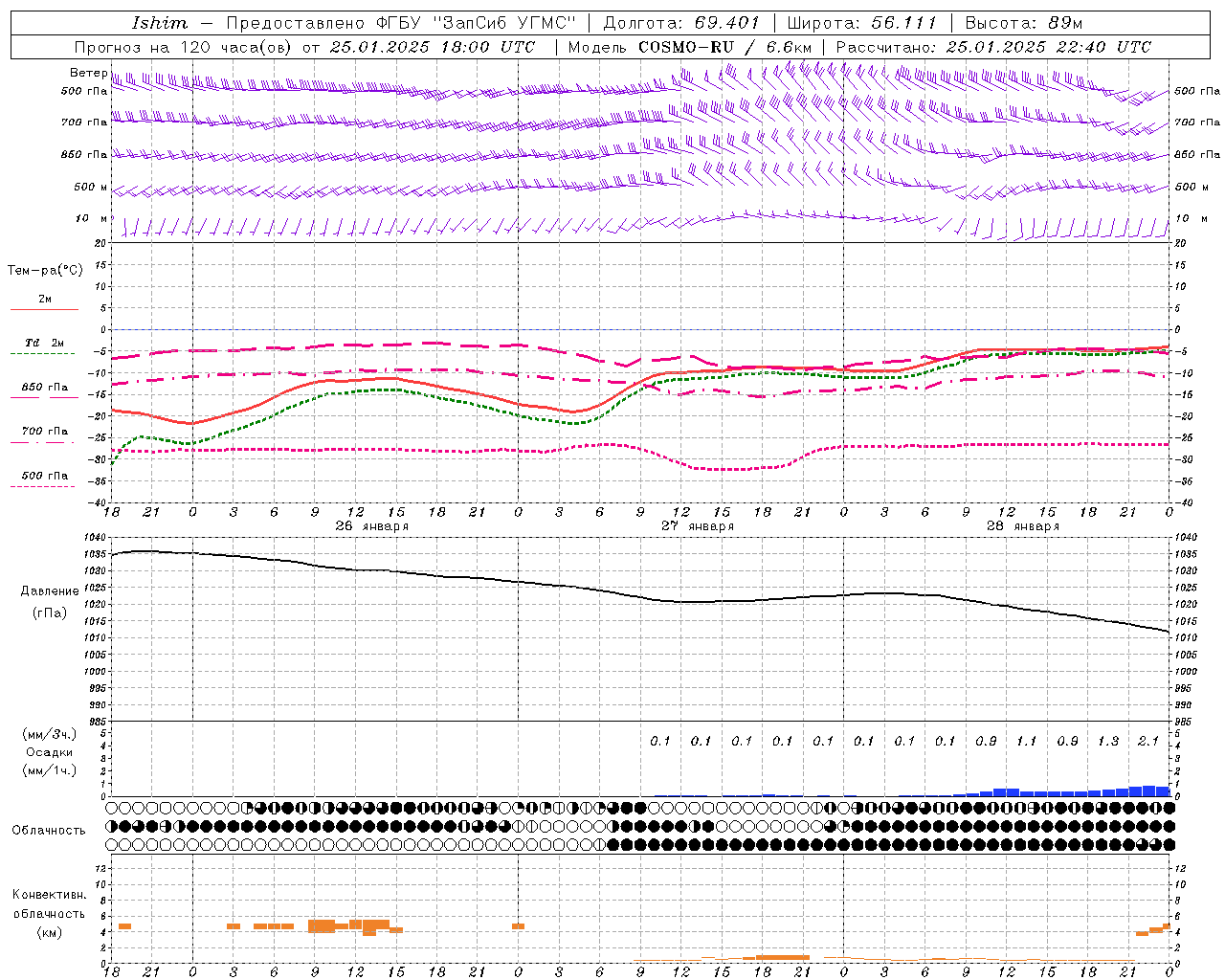Click the "Высота: 89м" header field
The height and width of the screenshot is (980, 1225).
pyautogui.click(x=1024, y=23)
